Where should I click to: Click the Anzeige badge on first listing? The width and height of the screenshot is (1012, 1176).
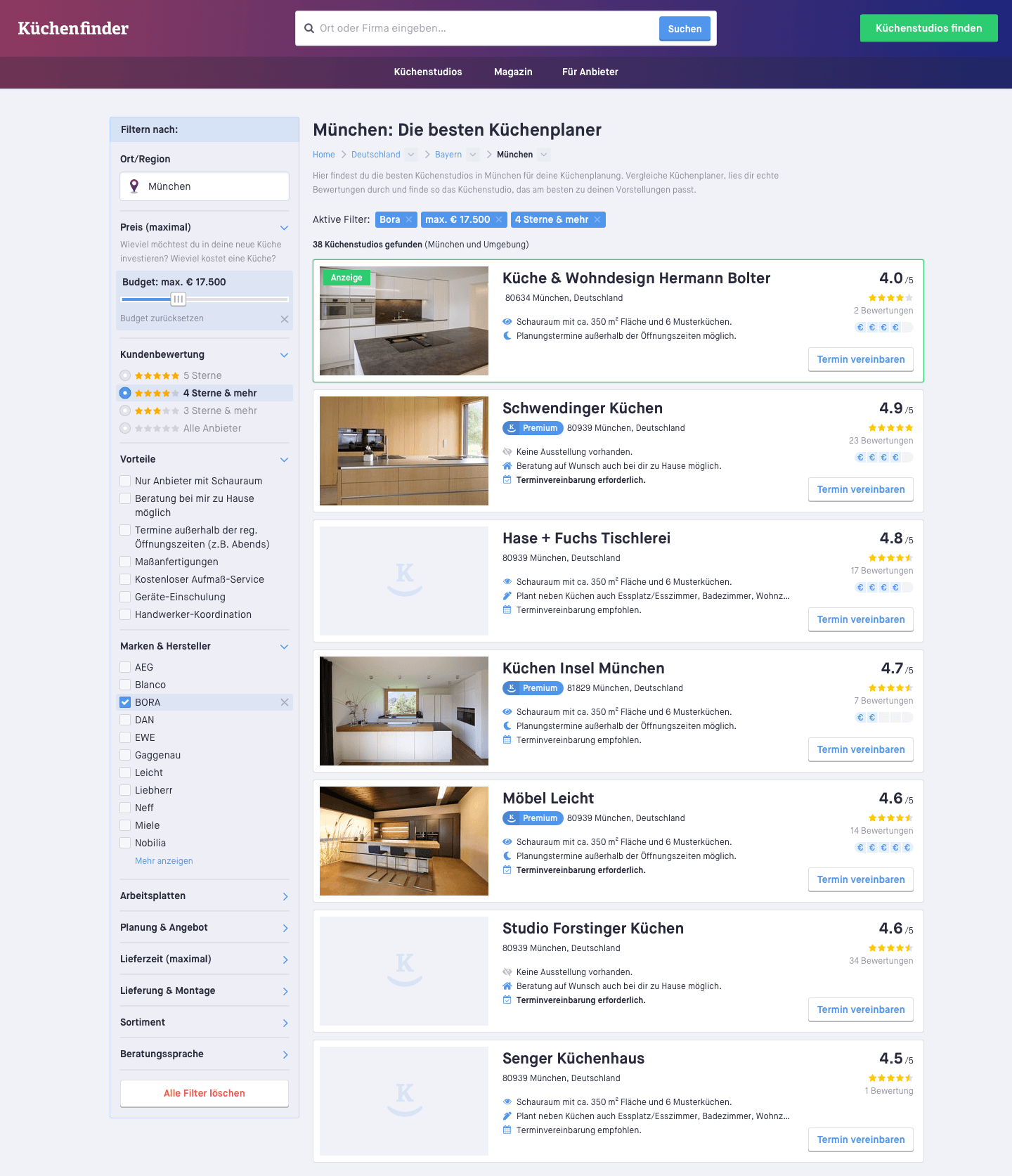click(x=346, y=278)
